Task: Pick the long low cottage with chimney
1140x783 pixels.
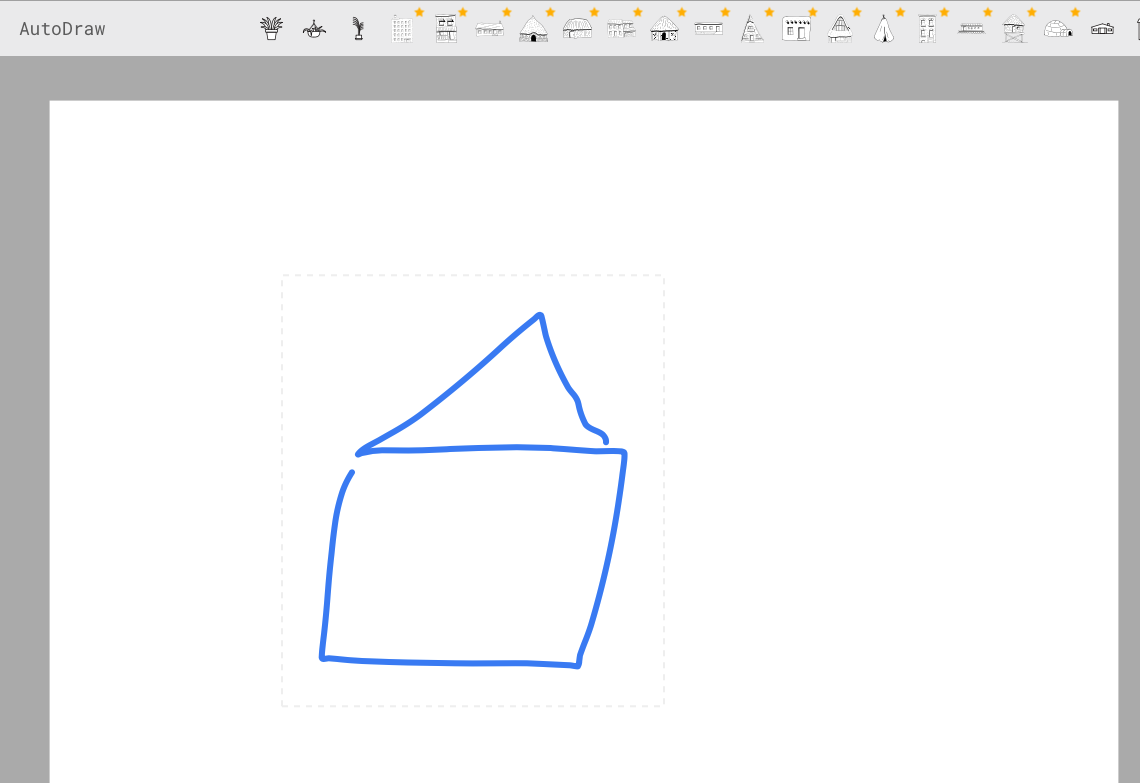Action: [x=489, y=28]
